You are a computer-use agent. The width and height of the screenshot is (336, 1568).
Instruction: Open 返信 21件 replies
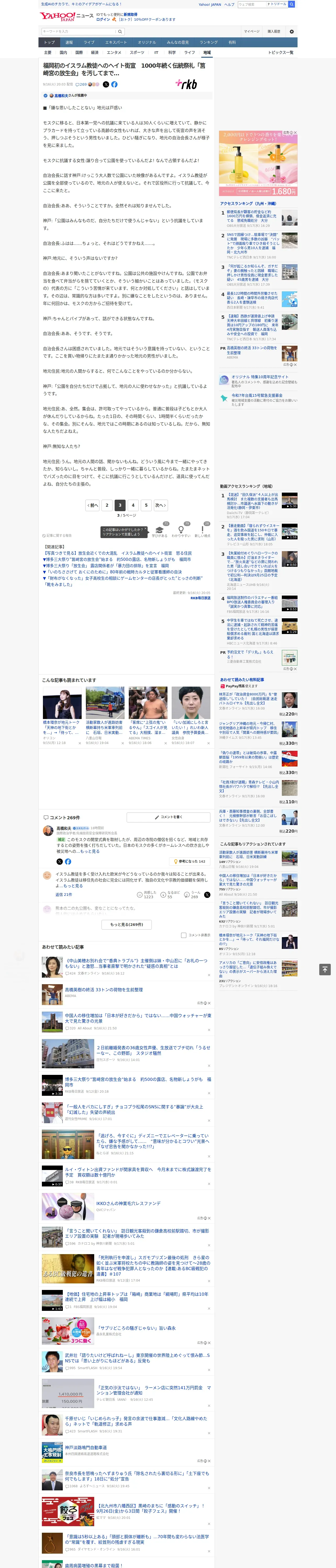pyautogui.click(x=63, y=895)
